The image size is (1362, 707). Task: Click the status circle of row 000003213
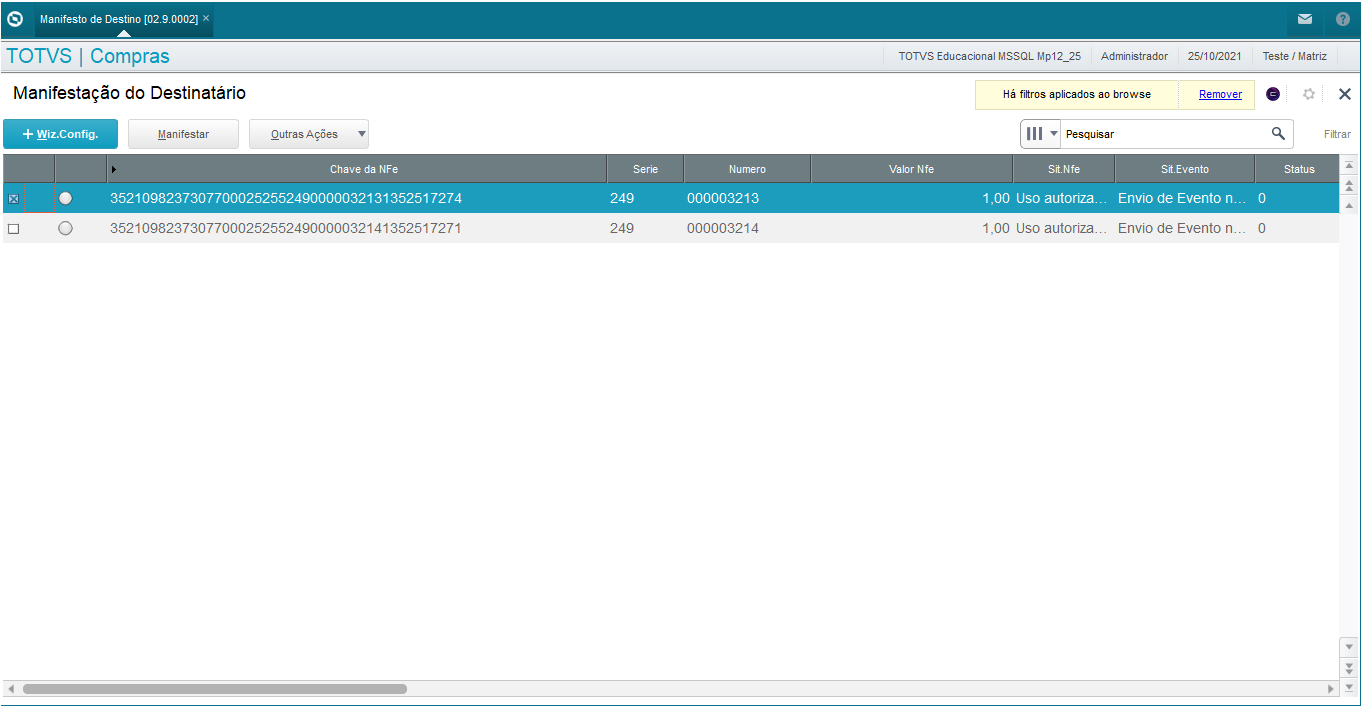[66, 199]
